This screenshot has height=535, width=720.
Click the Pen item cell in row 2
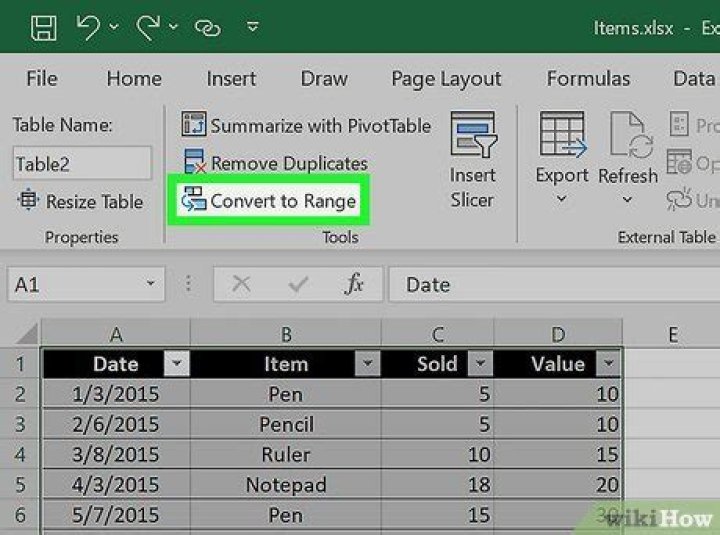286,394
